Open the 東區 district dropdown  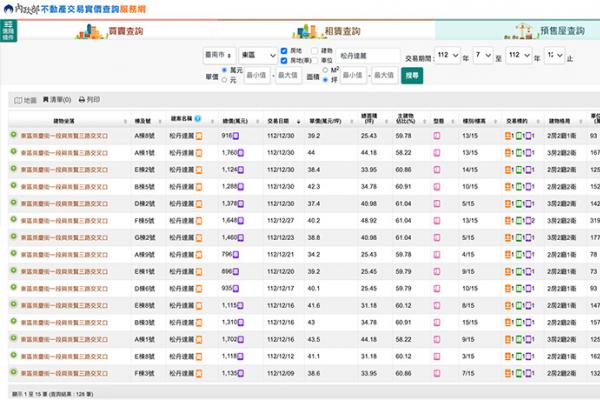[258, 56]
